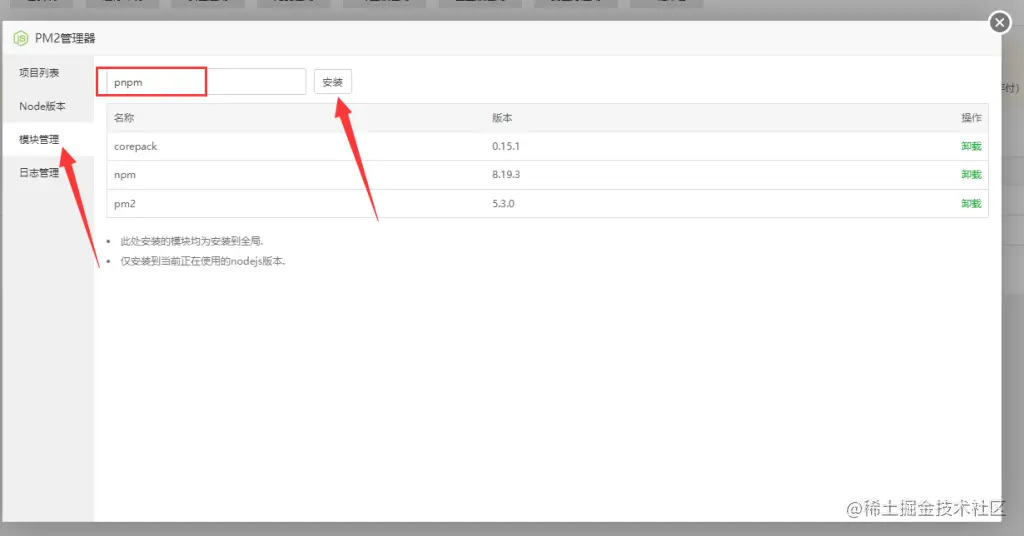Click the 名称 column header
The height and width of the screenshot is (536, 1024).
(124, 118)
